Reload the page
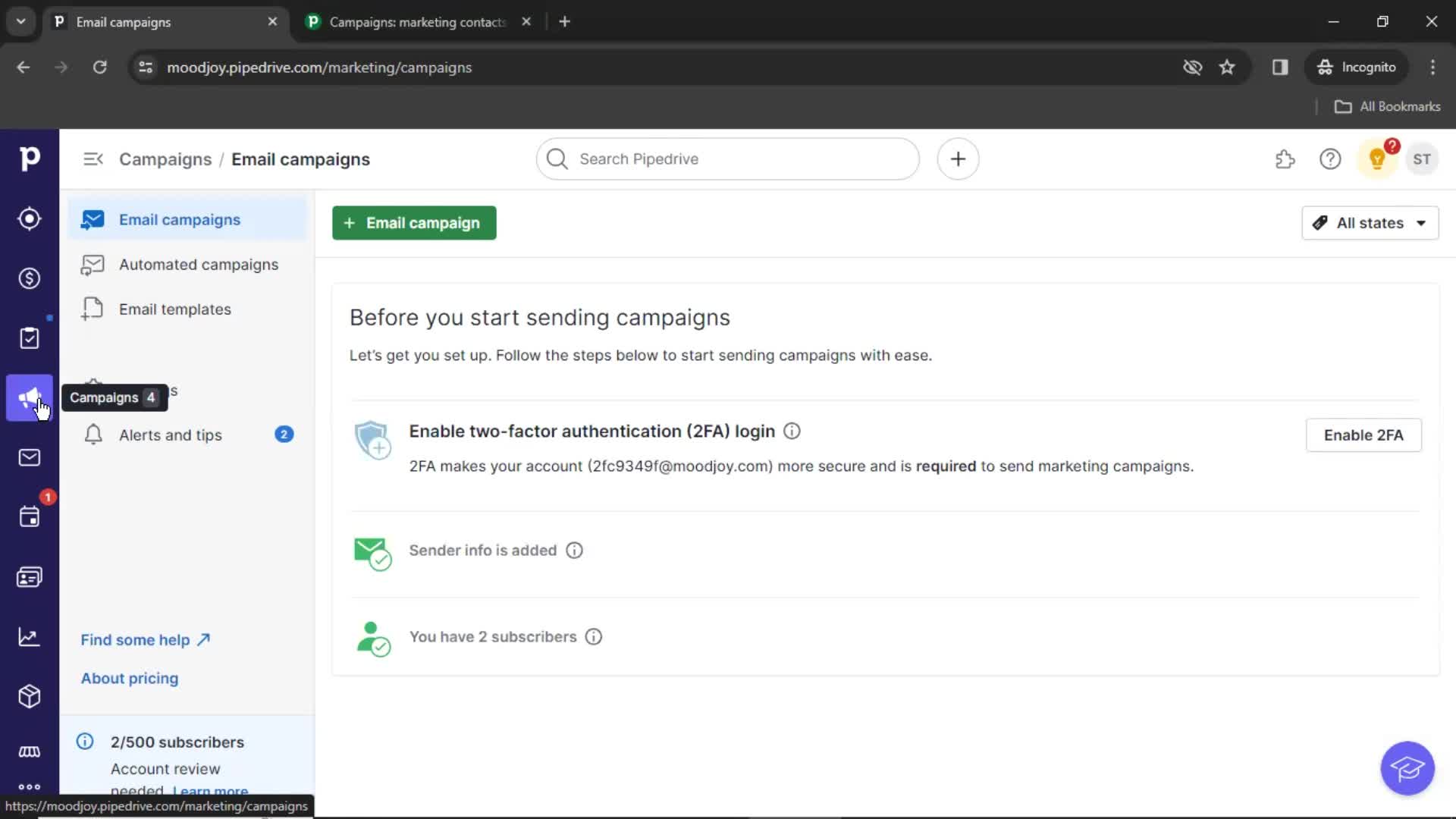 (x=99, y=67)
